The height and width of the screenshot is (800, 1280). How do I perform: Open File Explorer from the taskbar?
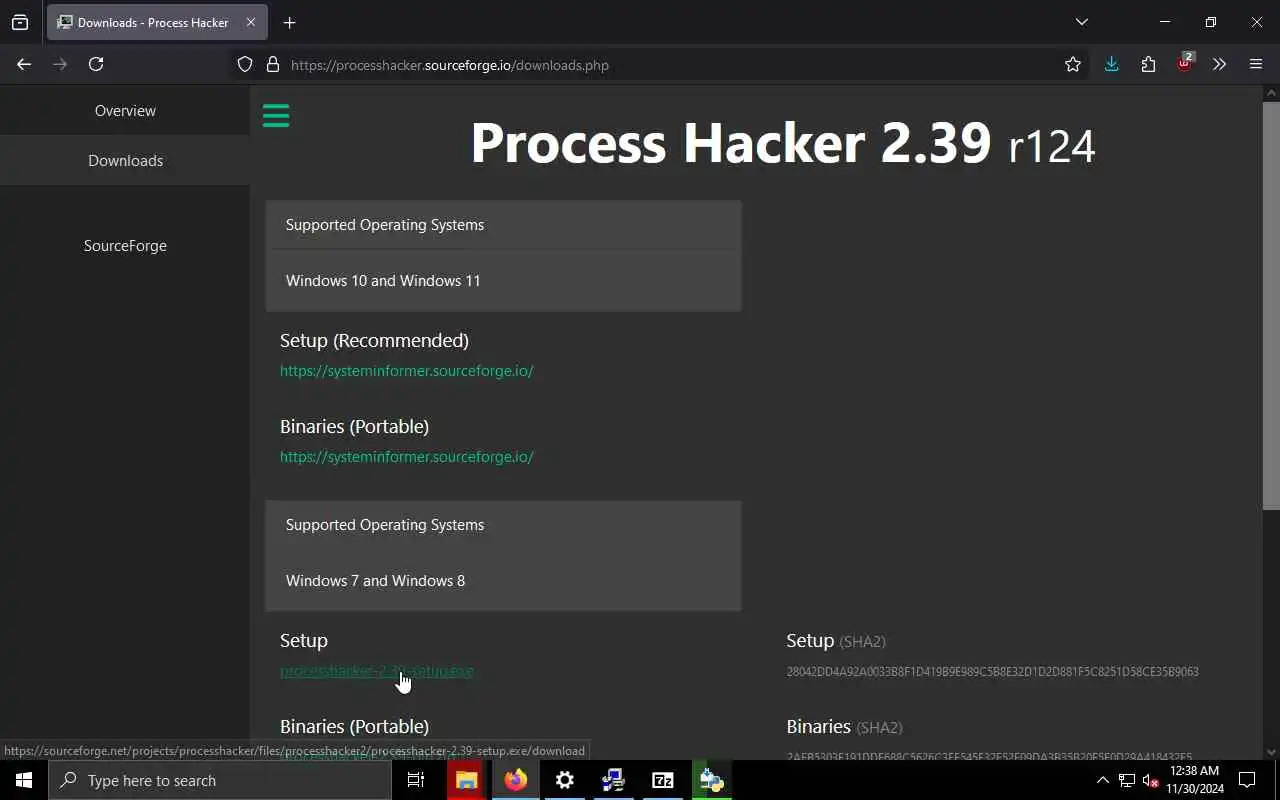(466, 780)
